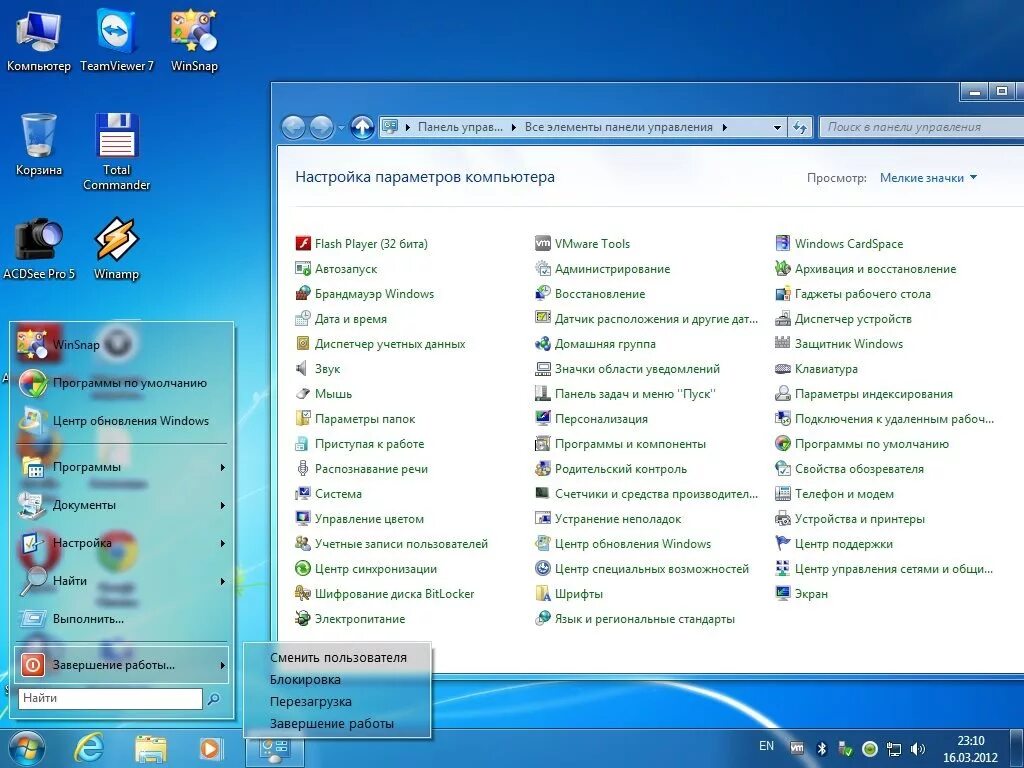
Task: Select the ACDSee Pro 5 desktop icon
Action: [x=39, y=248]
